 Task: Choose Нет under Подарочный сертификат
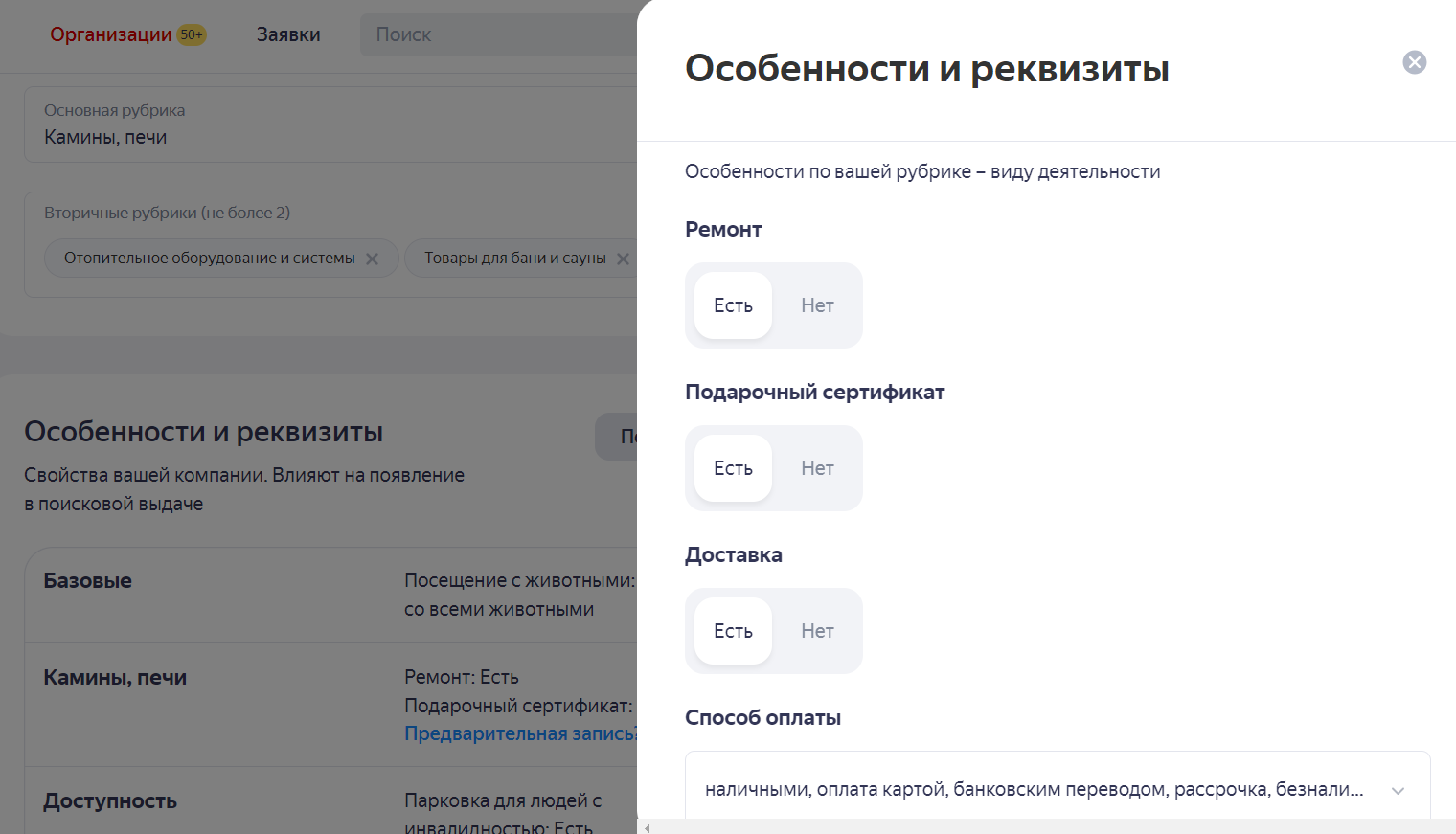817,468
